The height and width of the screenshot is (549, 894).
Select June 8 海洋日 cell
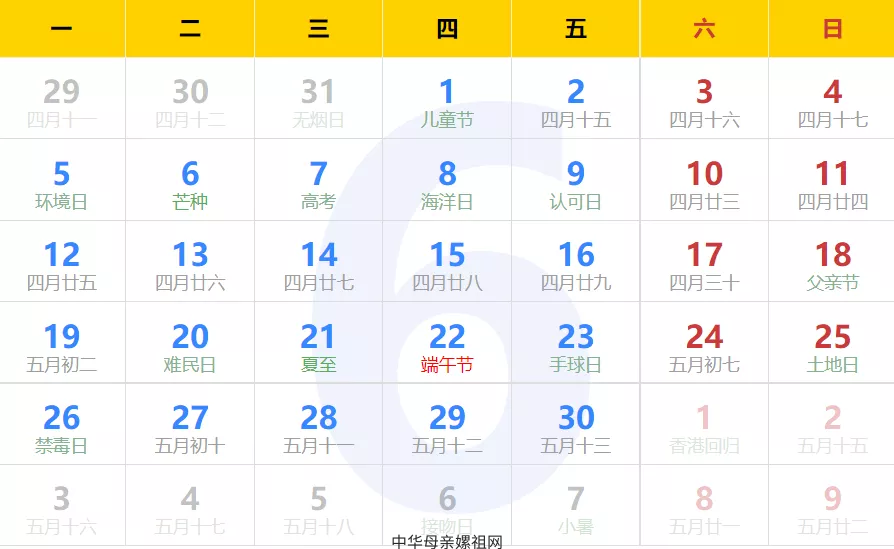click(x=447, y=180)
